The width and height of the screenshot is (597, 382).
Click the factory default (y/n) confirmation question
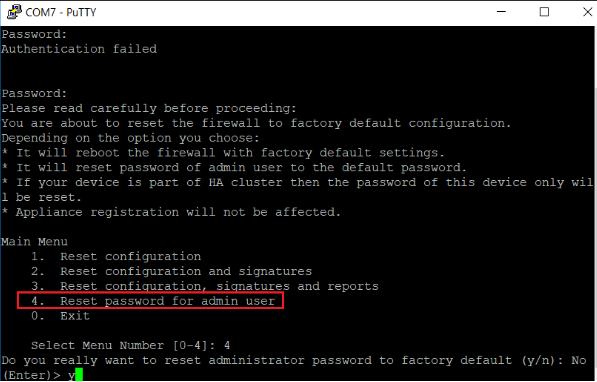coord(282,360)
